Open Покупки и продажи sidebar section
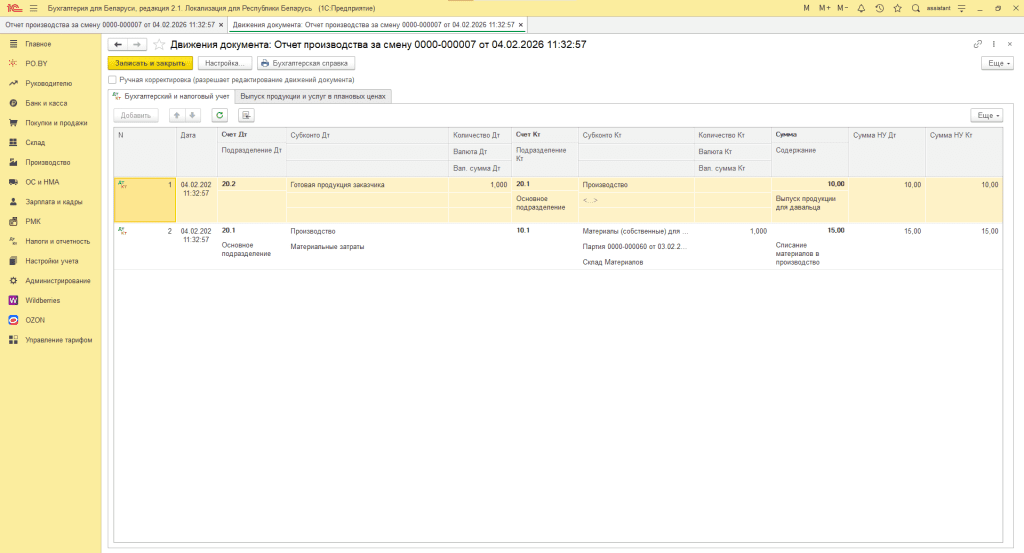This screenshot has width=1024, height=553. pos(56,123)
